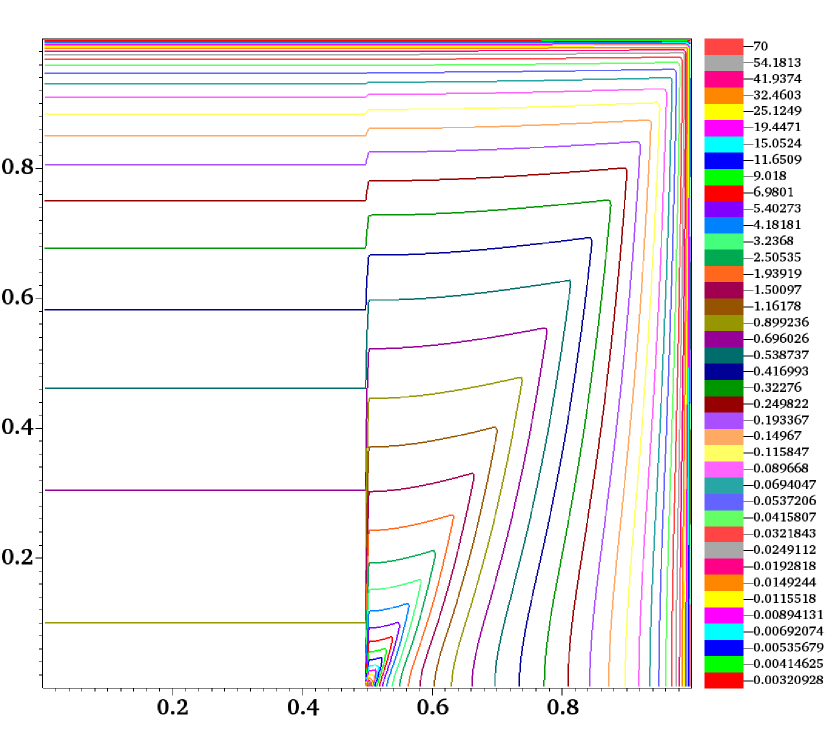Image resolution: width=830 pixels, height=742 pixels.
Task: Choose the olive swatch for 0.899236
Action: click(724, 323)
